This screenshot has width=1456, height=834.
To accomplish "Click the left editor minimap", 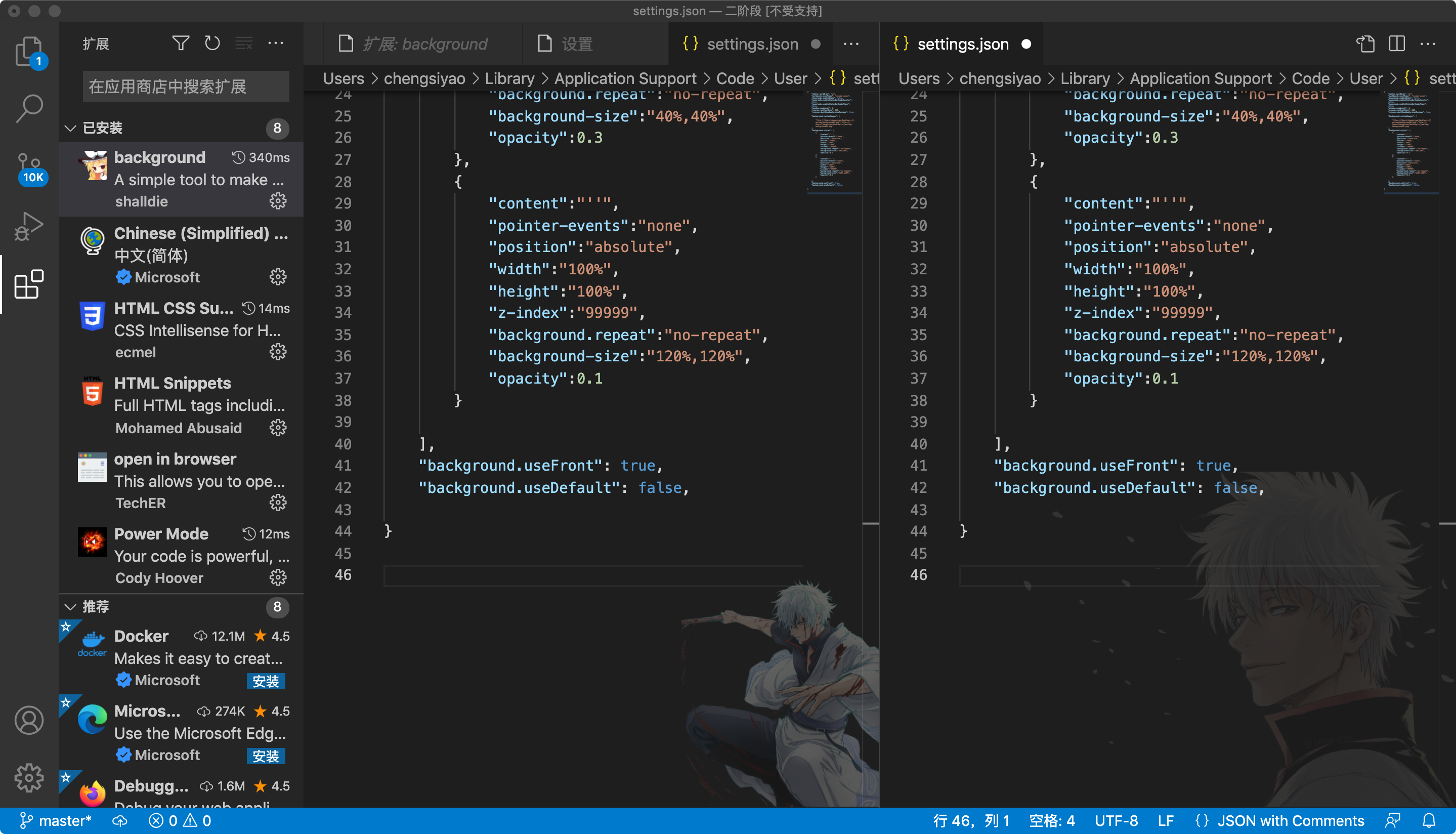I will [833, 143].
